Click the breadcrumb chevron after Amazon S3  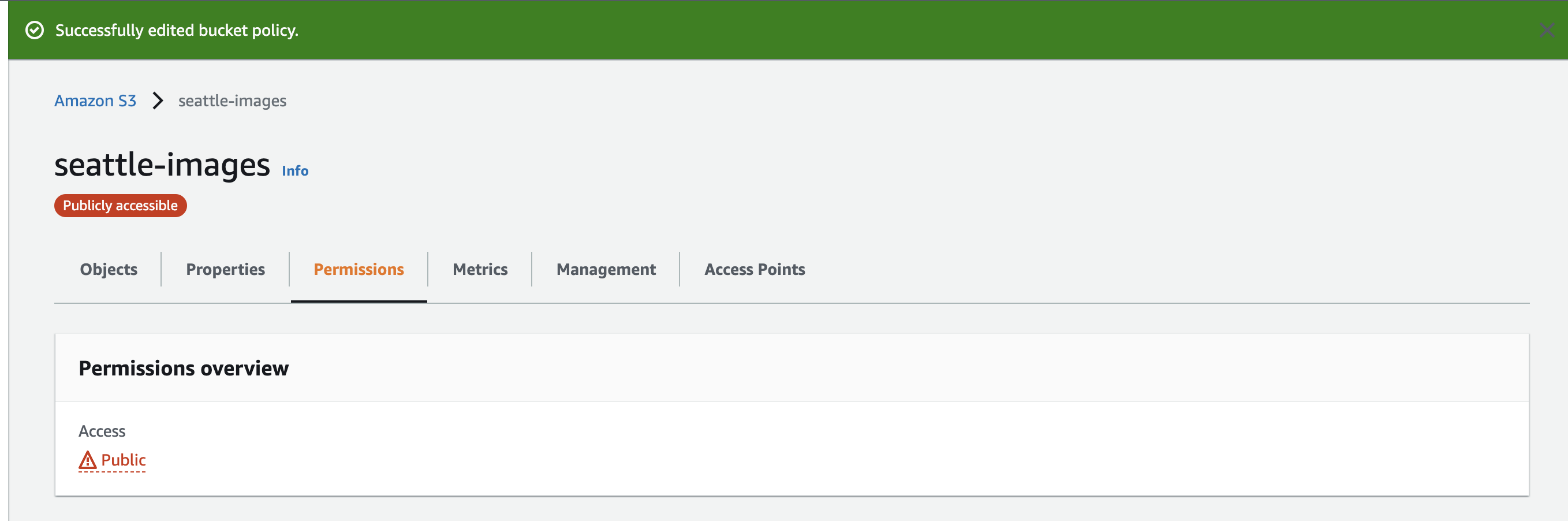[158, 101]
